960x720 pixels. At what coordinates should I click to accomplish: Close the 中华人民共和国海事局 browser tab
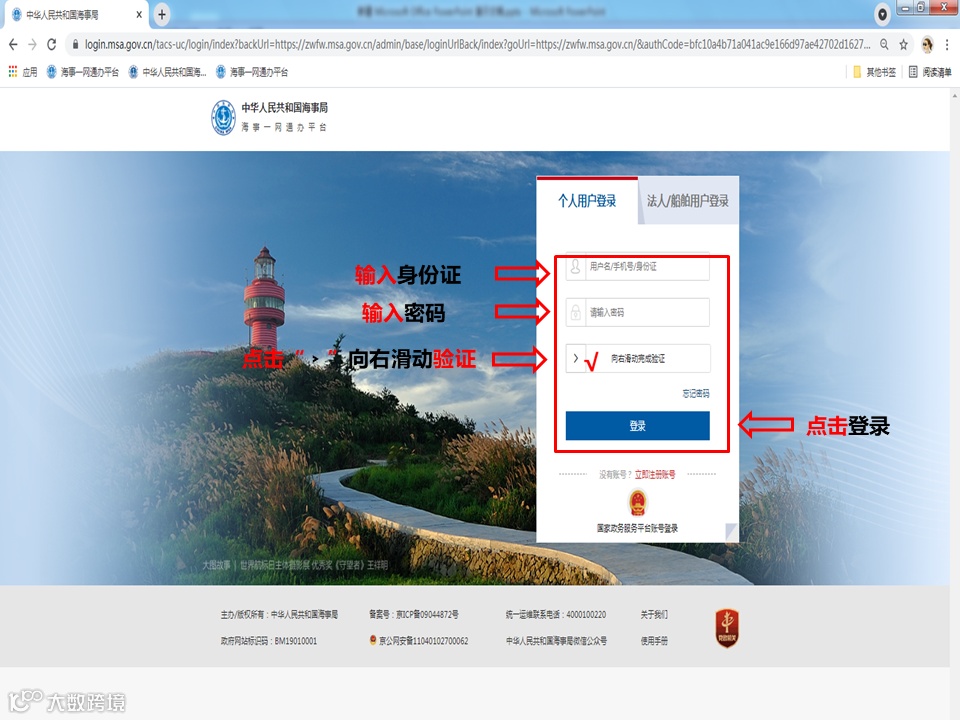[139, 14]
